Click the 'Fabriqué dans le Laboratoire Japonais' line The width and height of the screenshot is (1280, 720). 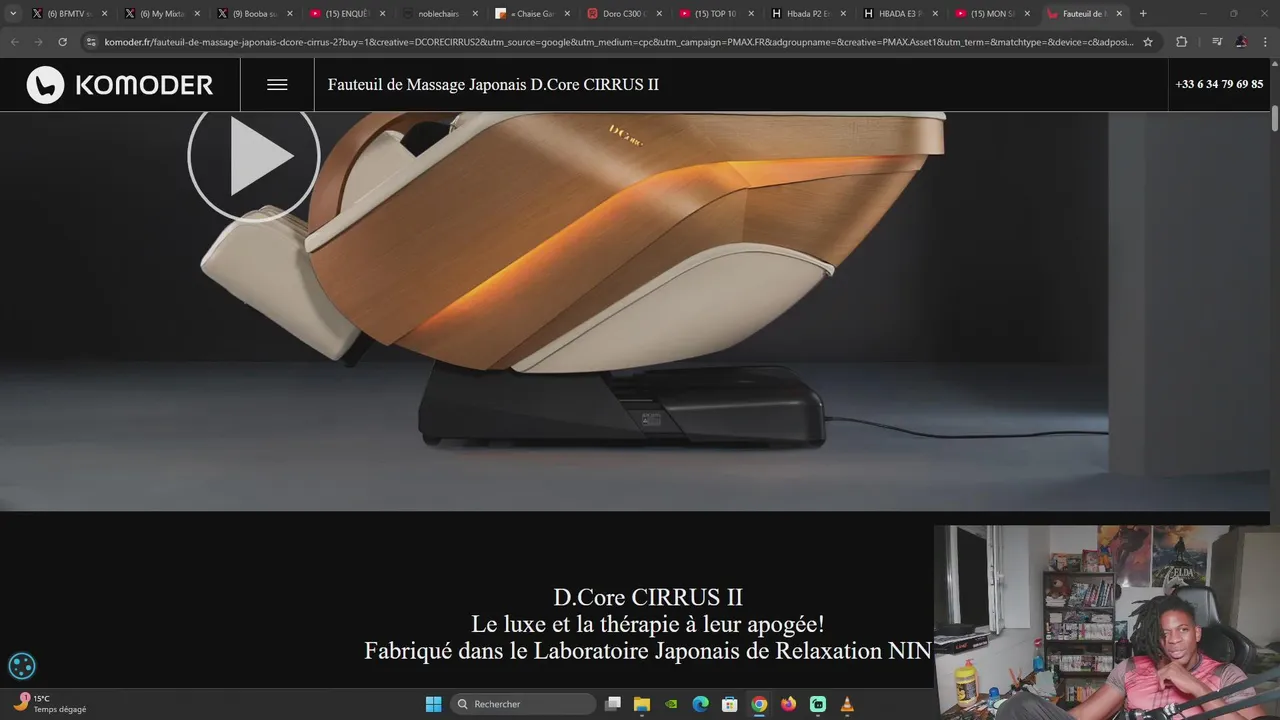(648, 651)
